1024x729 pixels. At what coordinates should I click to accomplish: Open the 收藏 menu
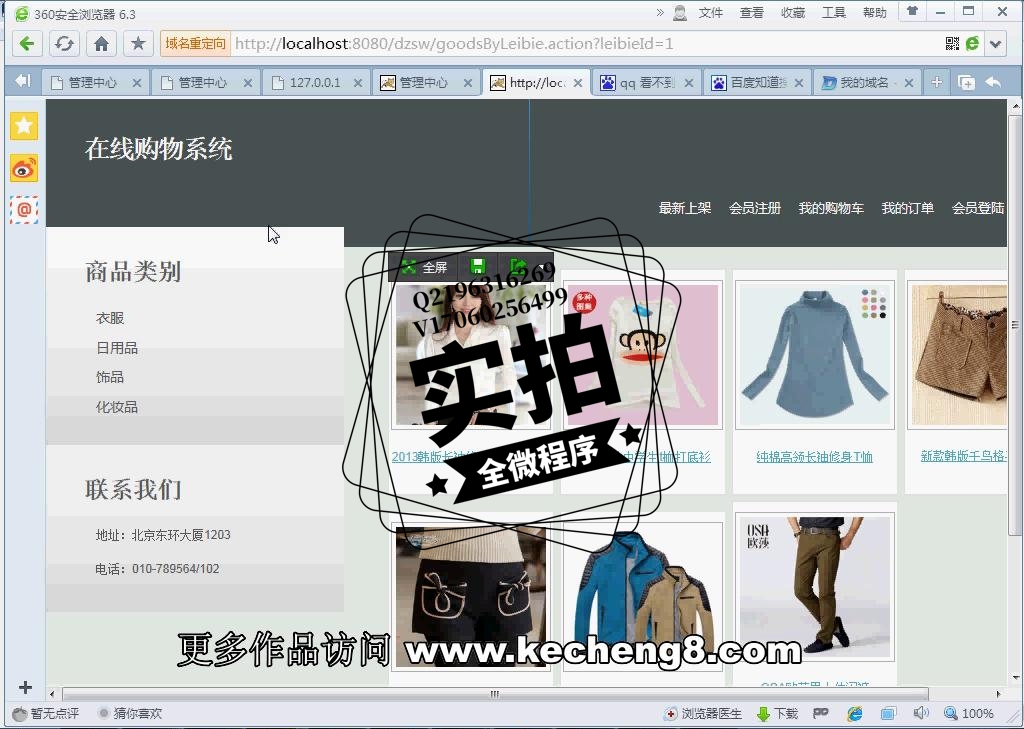[793, 12]
